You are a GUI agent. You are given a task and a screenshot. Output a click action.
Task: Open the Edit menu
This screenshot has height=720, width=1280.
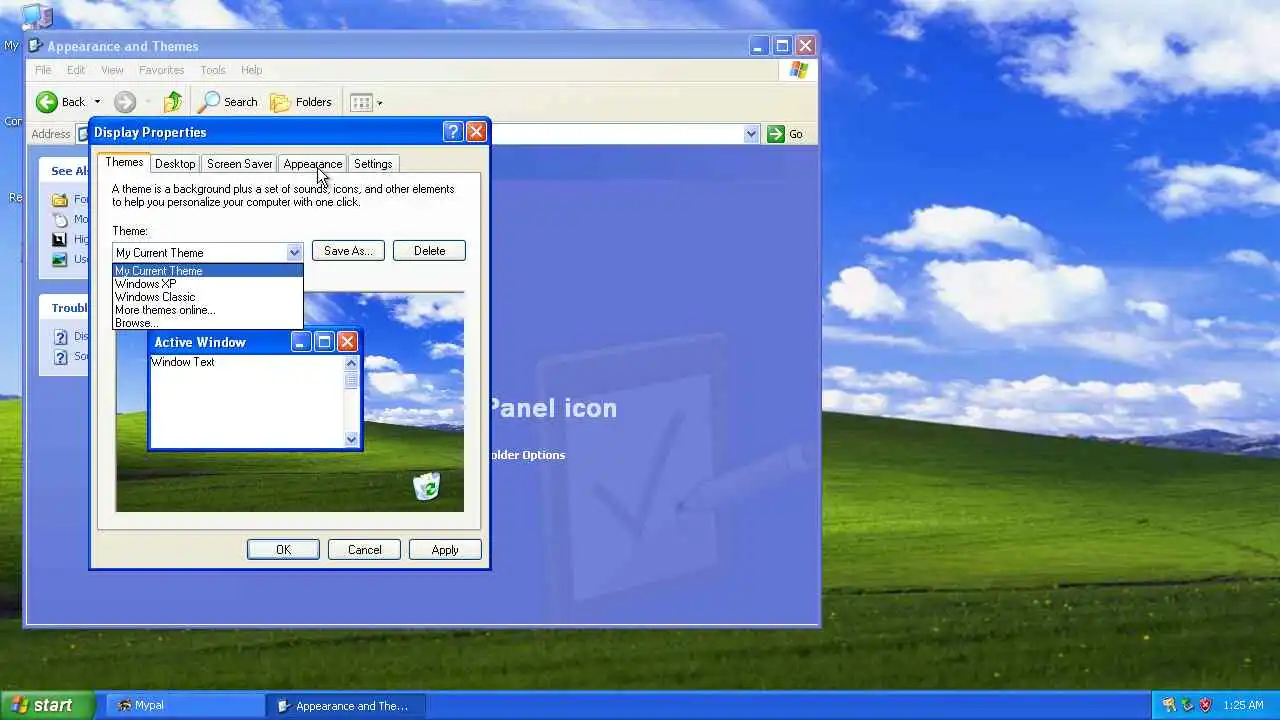76,70
